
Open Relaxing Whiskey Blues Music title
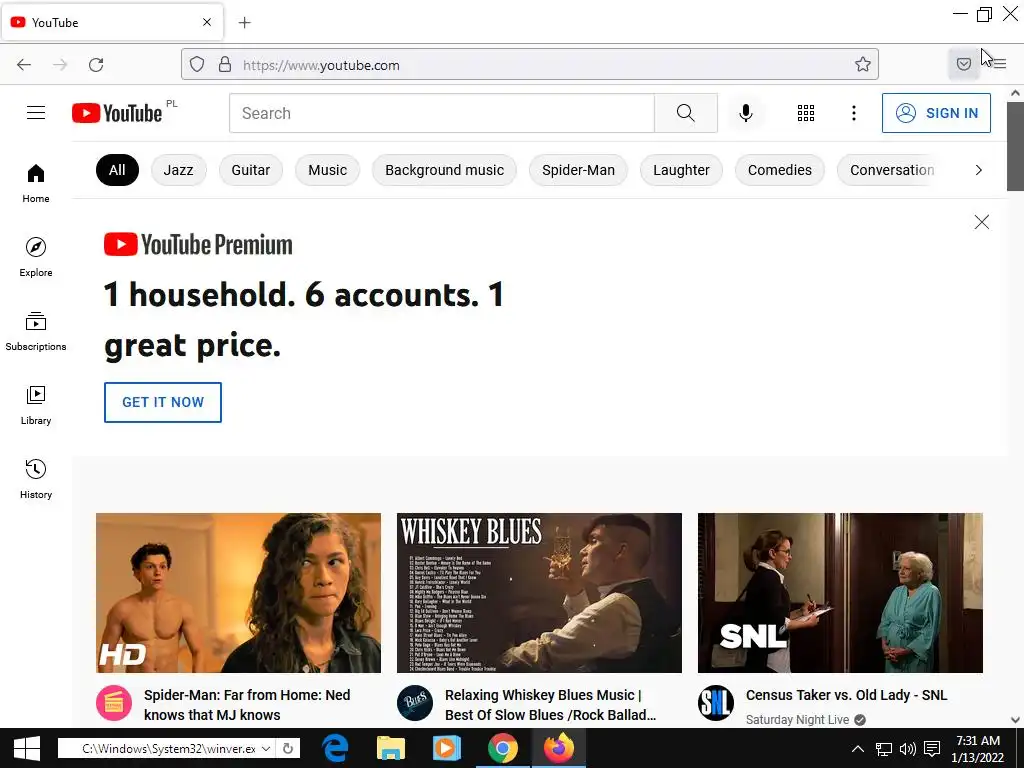550,705
